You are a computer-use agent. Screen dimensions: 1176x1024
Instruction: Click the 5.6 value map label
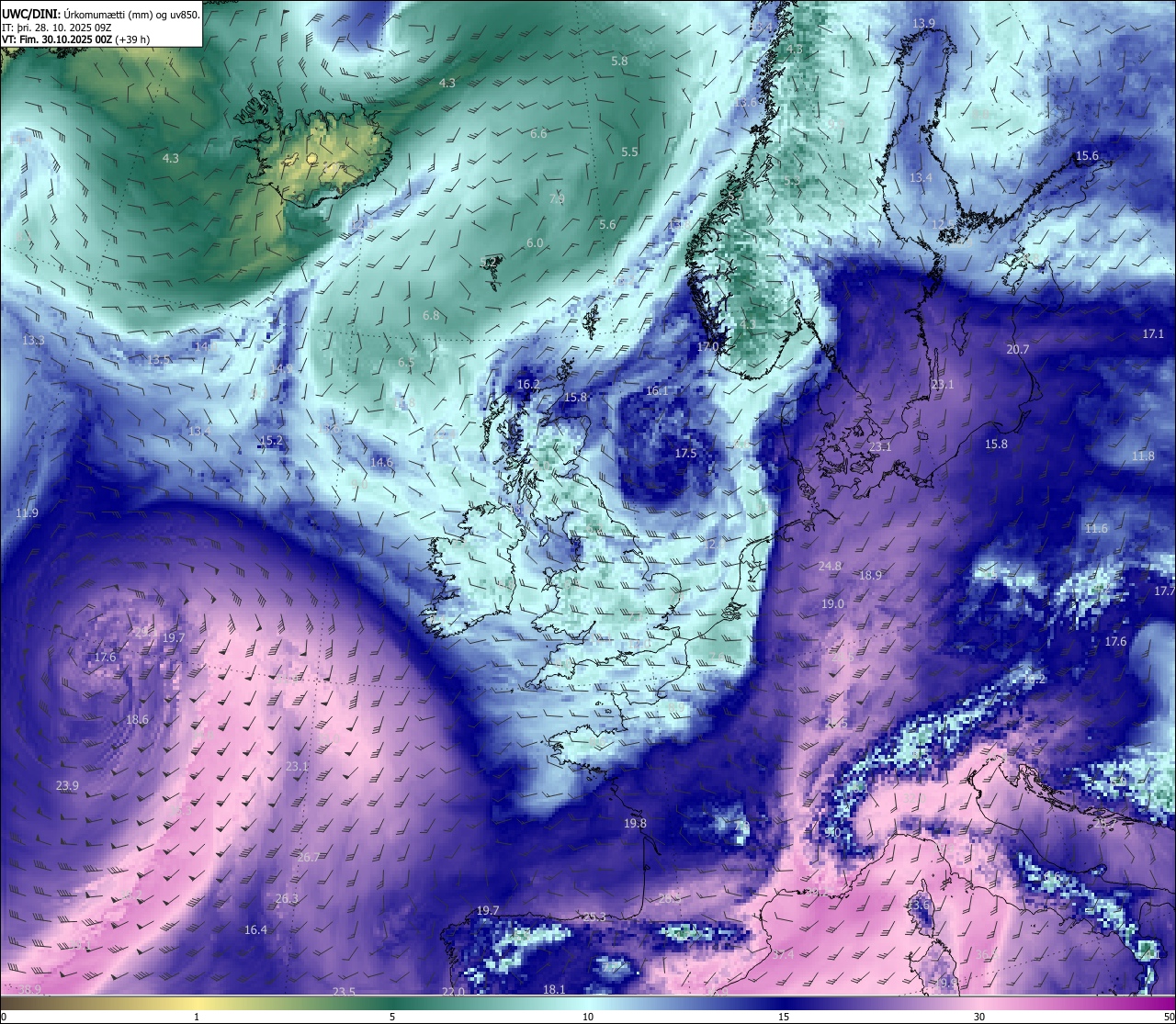click(607, 225)
